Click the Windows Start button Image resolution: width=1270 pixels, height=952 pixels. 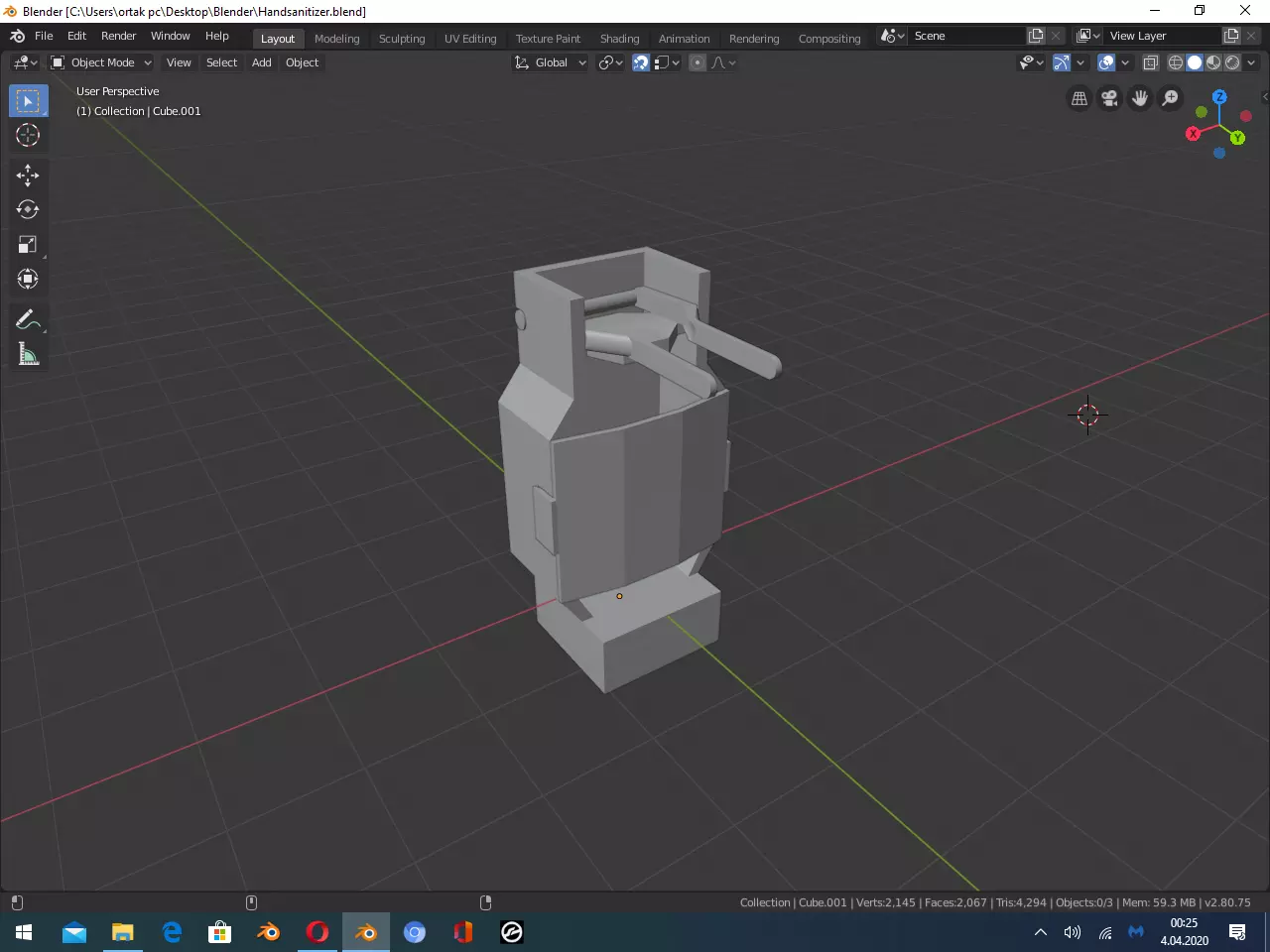(24, 932)
